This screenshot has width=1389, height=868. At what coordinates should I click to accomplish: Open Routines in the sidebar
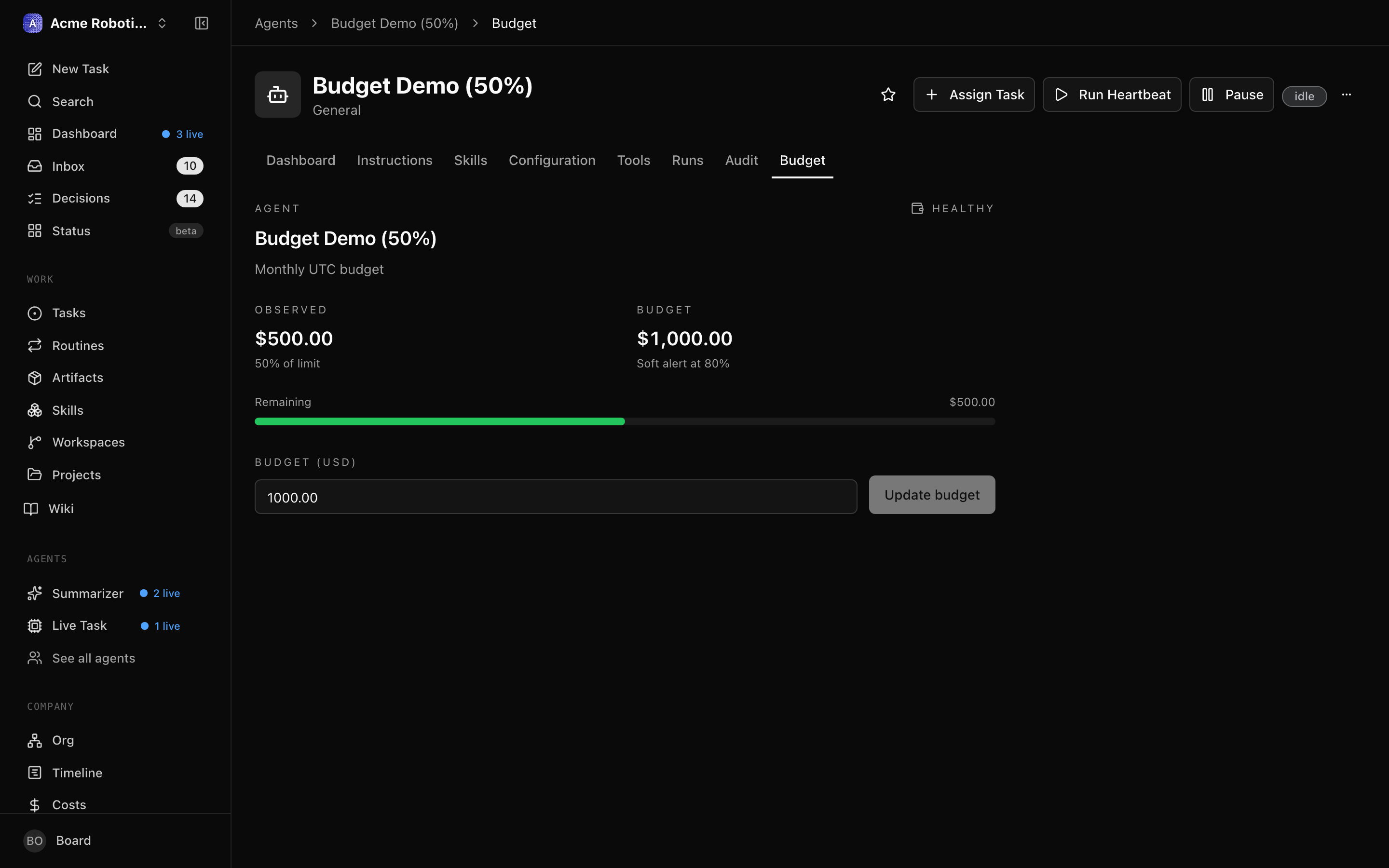[115, 346]
